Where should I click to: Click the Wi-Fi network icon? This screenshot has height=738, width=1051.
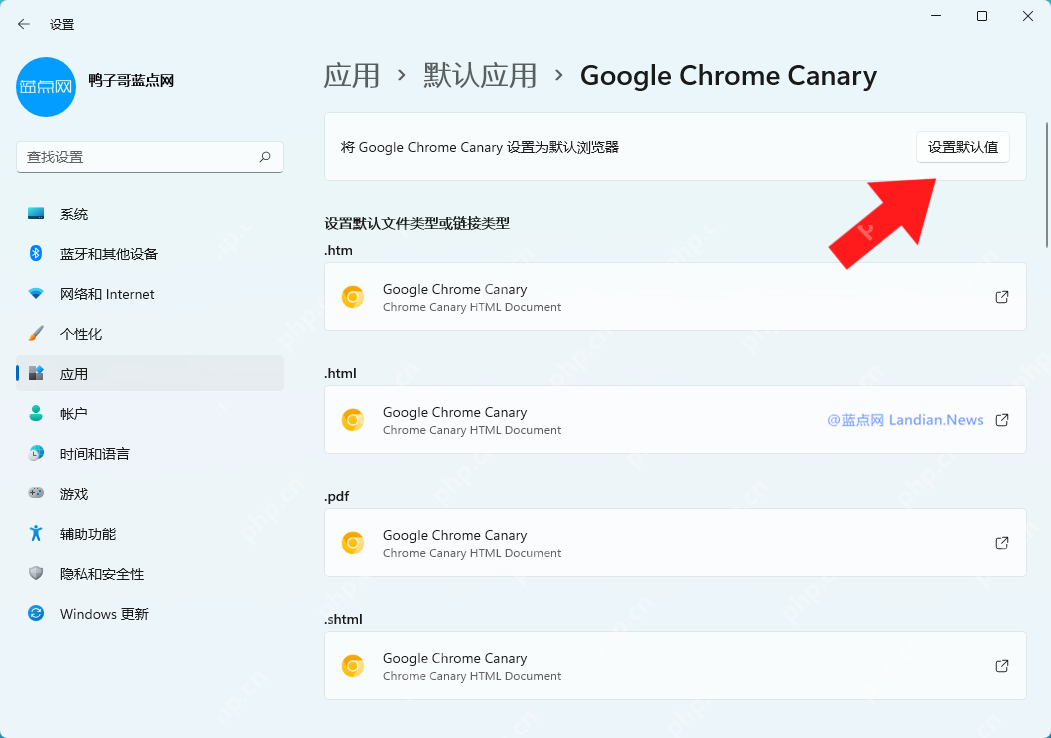point(36,294)
